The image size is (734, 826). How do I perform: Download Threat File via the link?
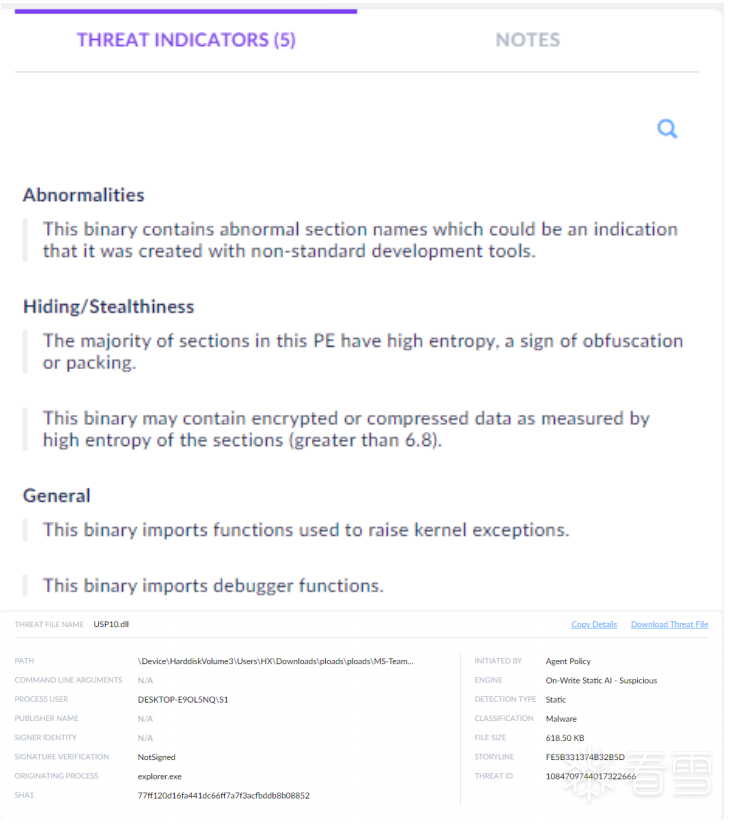click(x=669, y=624)
